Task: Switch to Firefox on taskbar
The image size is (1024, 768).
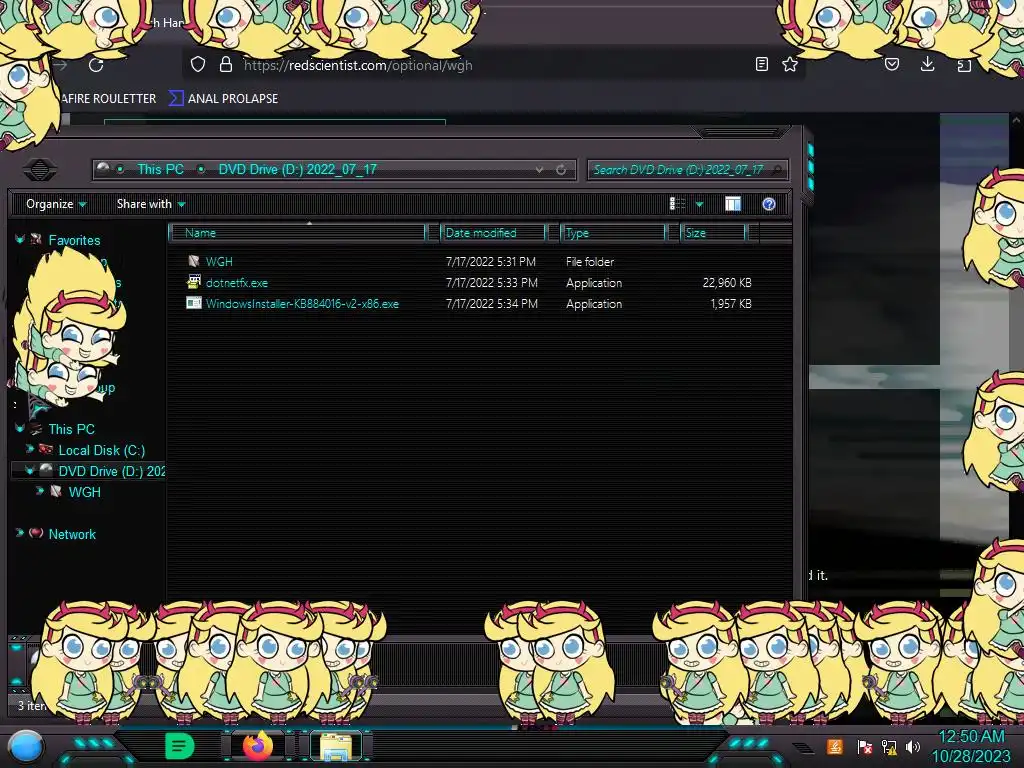Action: (x=258, y=746)
